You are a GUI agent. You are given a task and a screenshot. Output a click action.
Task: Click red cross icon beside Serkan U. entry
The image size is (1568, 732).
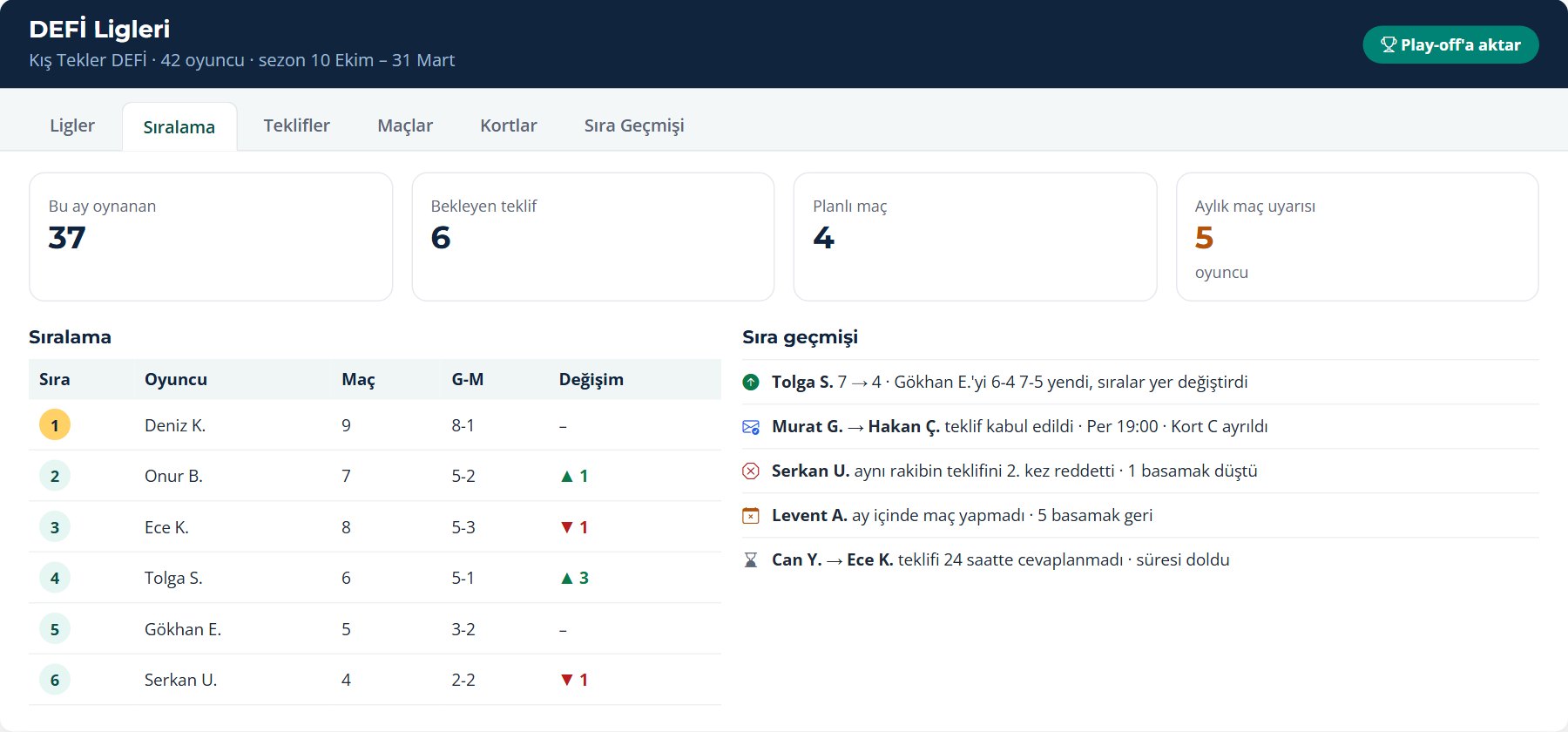pyautogui.click(x=751, y=471)
